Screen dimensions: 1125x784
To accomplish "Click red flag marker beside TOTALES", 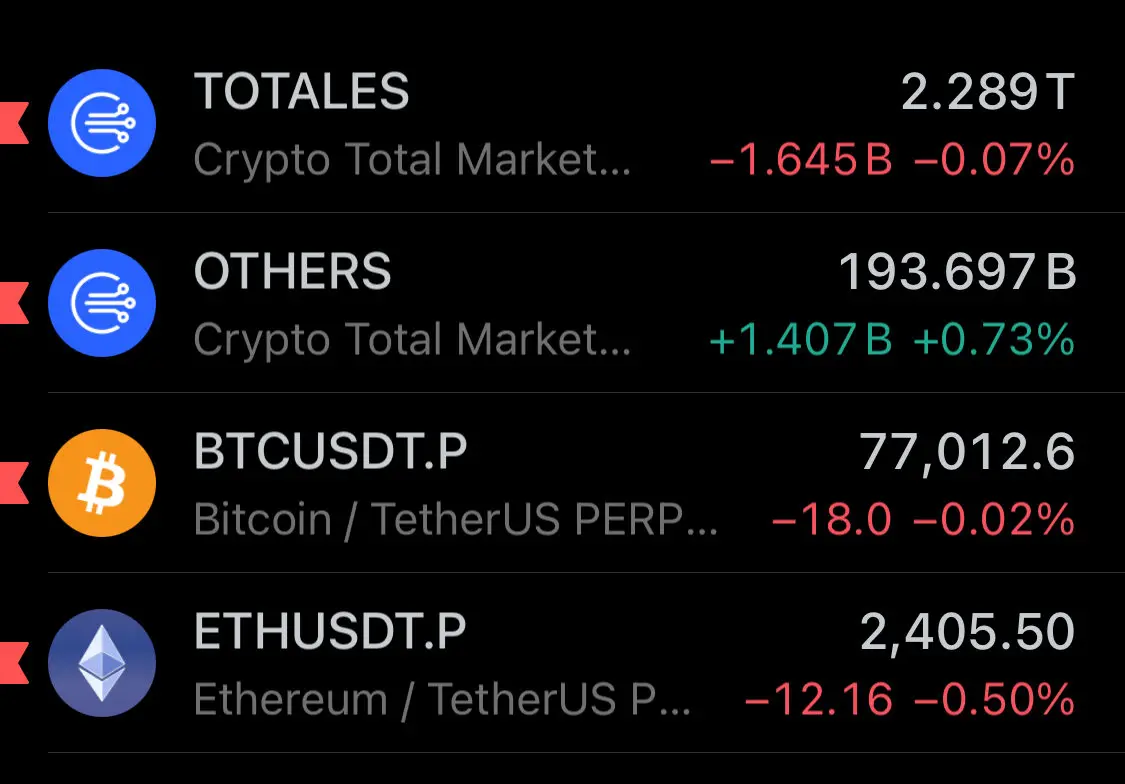I will pyautogui.click(x=14, y=123).
